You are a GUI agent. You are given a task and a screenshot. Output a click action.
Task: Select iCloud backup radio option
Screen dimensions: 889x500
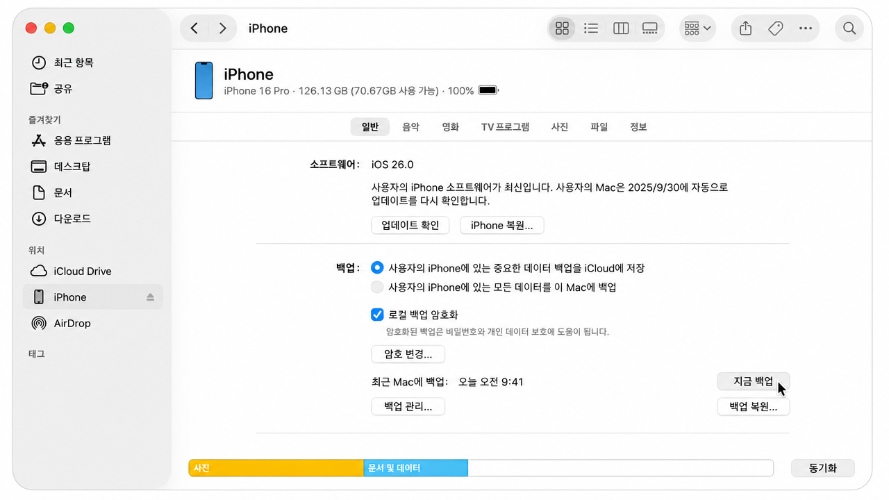[x=377, y=268]
